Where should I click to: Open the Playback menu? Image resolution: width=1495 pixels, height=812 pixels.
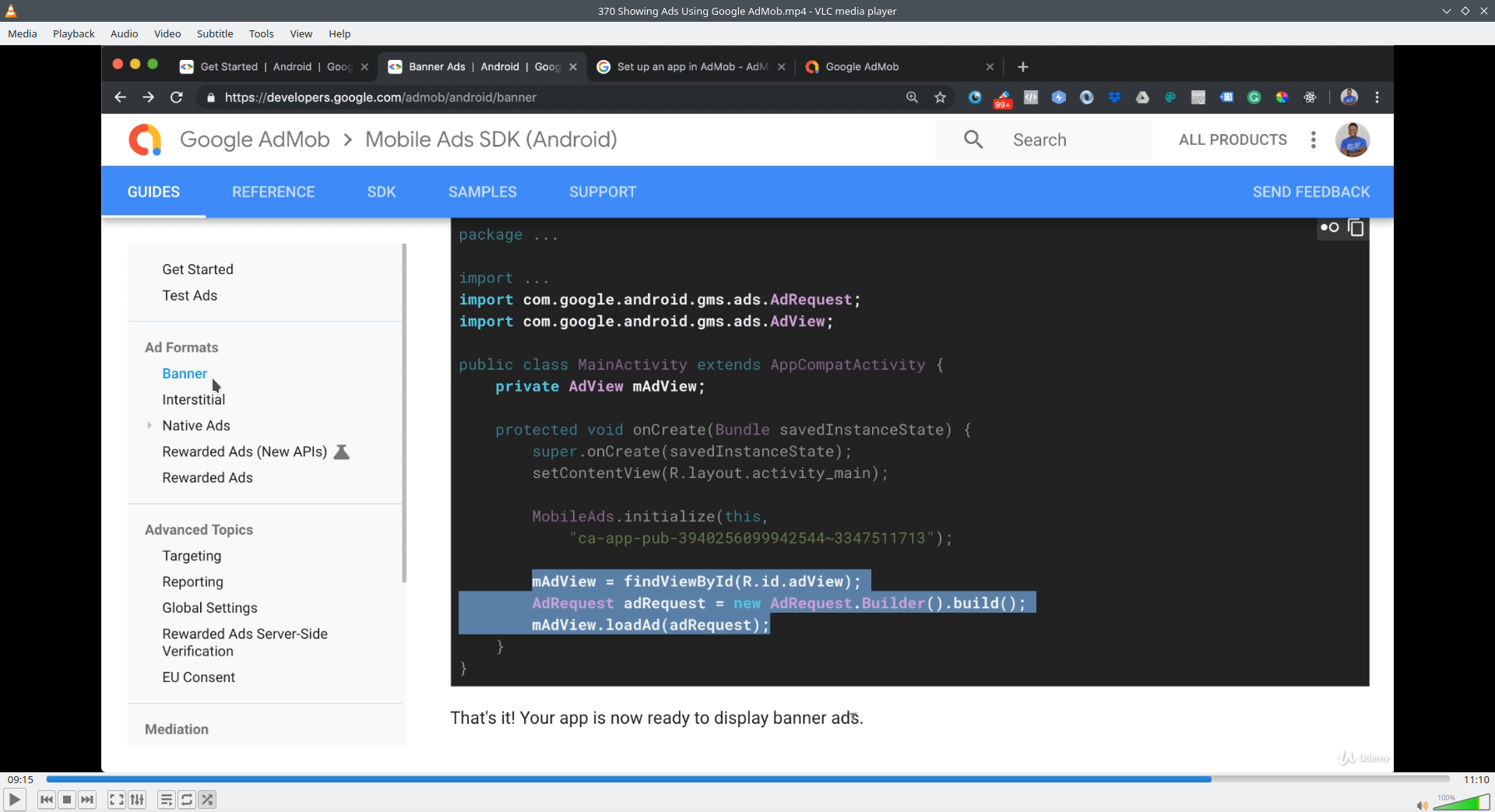74,33
